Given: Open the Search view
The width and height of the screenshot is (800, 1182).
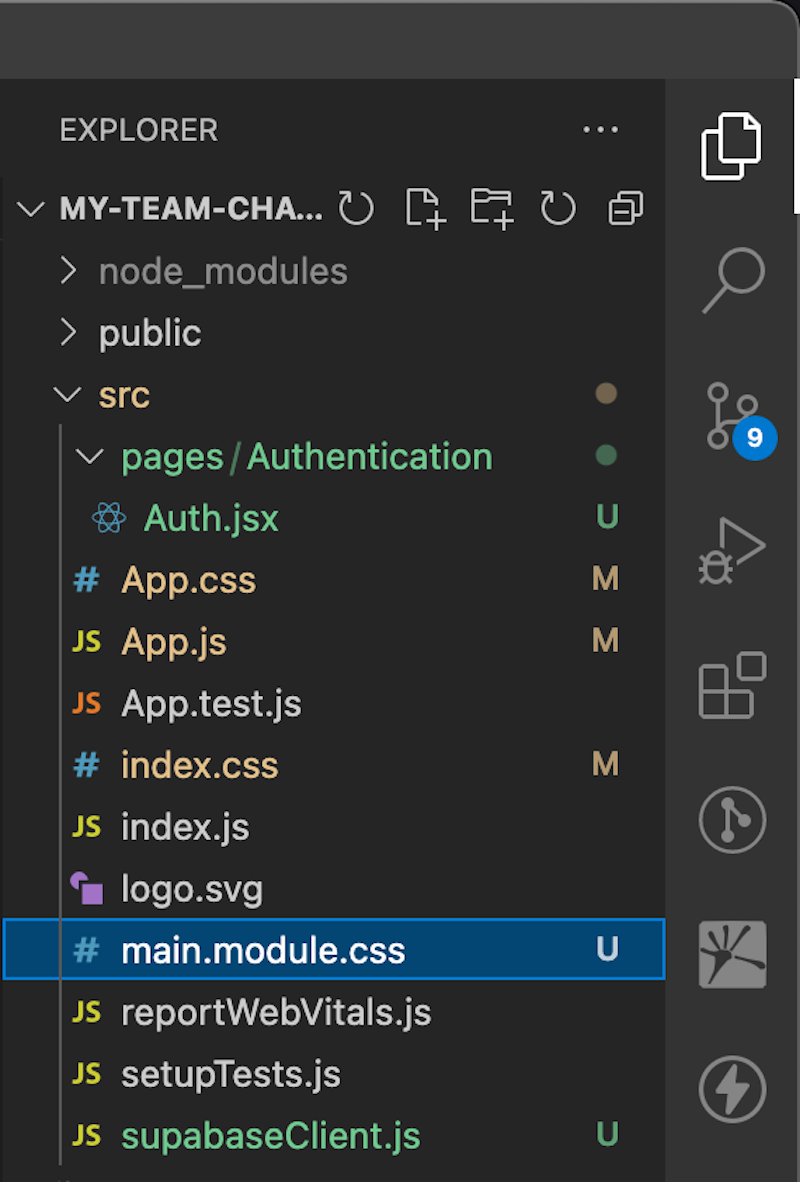Looking at the screenshot, I should coord(731,278).
